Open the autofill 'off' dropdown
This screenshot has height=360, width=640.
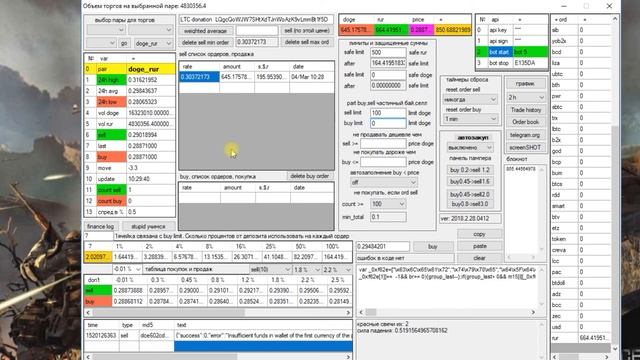(383, 182)
